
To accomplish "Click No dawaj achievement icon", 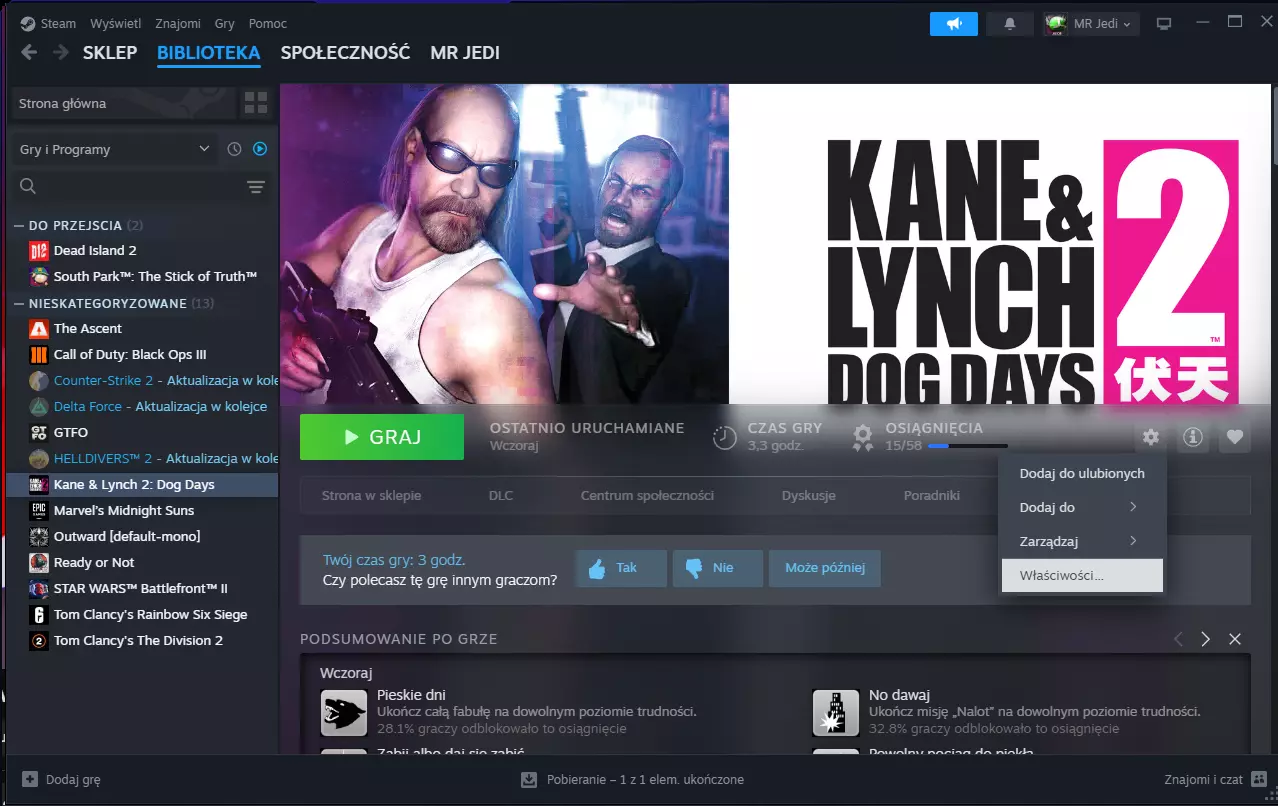I will [836, 713].
